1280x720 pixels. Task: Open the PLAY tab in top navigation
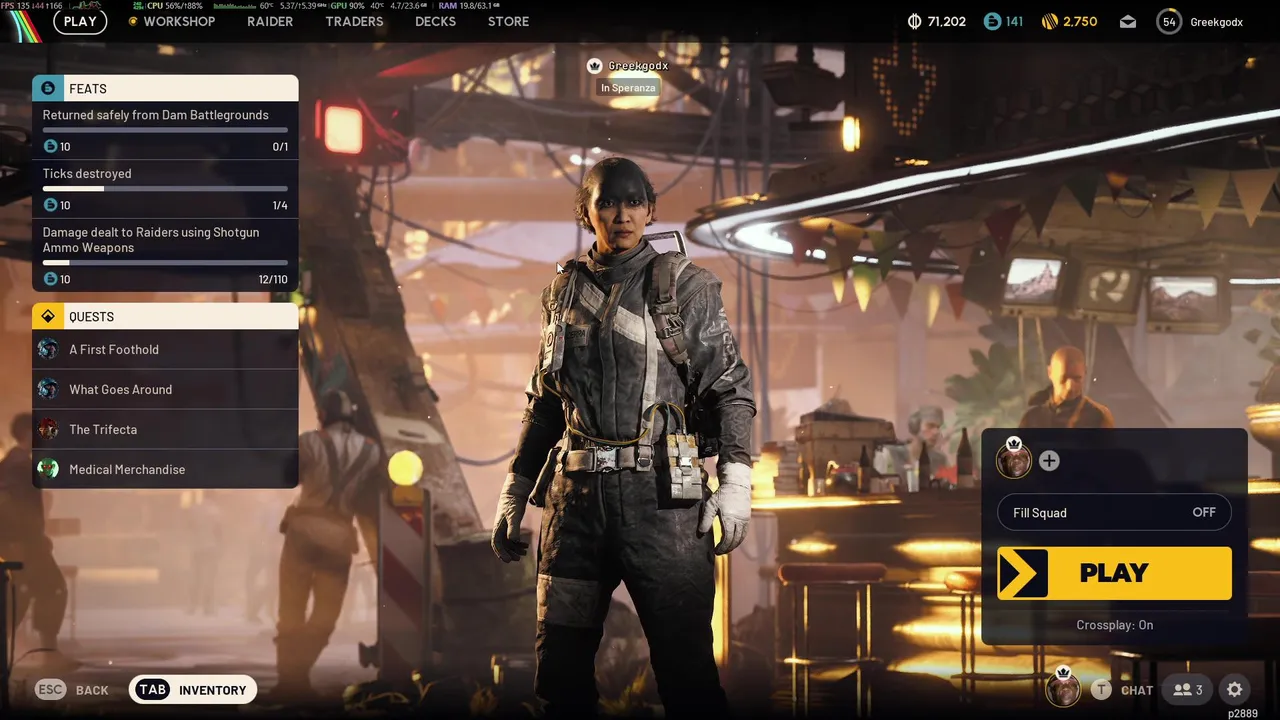(x=80, y=21)
